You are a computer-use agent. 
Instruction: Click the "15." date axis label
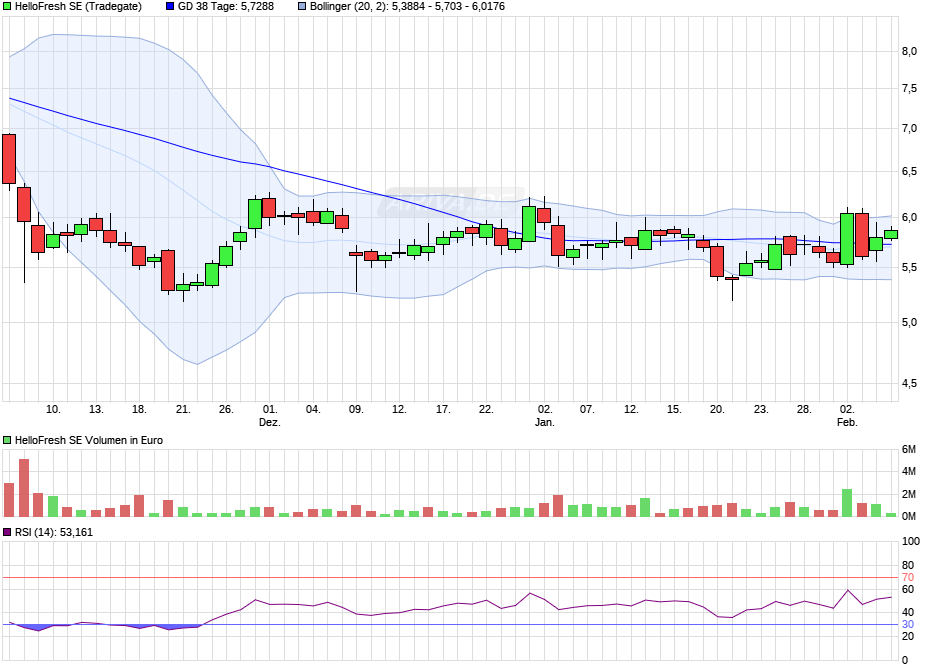[x=674, y=409]
